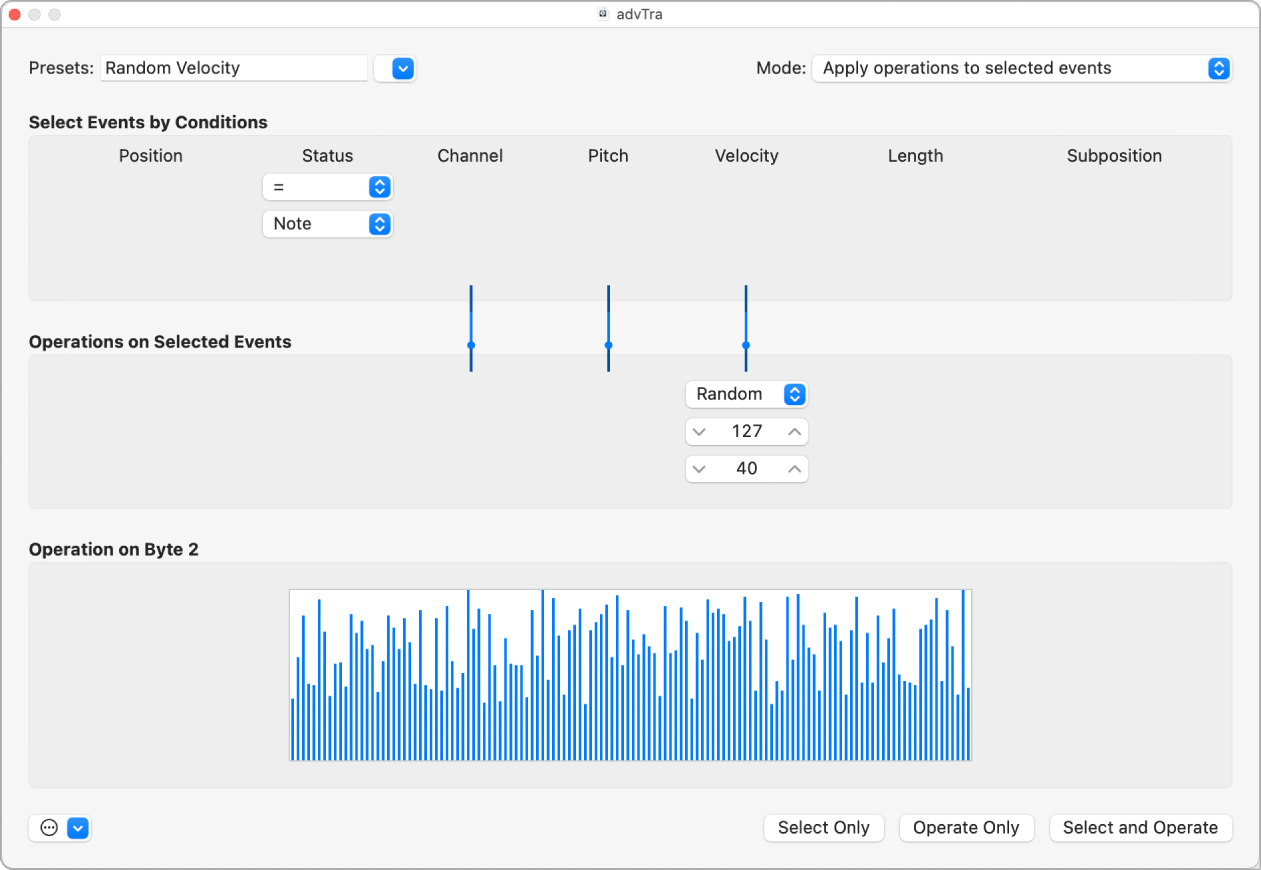
Task: Open the Note status type dropdown
Action: 327,224
